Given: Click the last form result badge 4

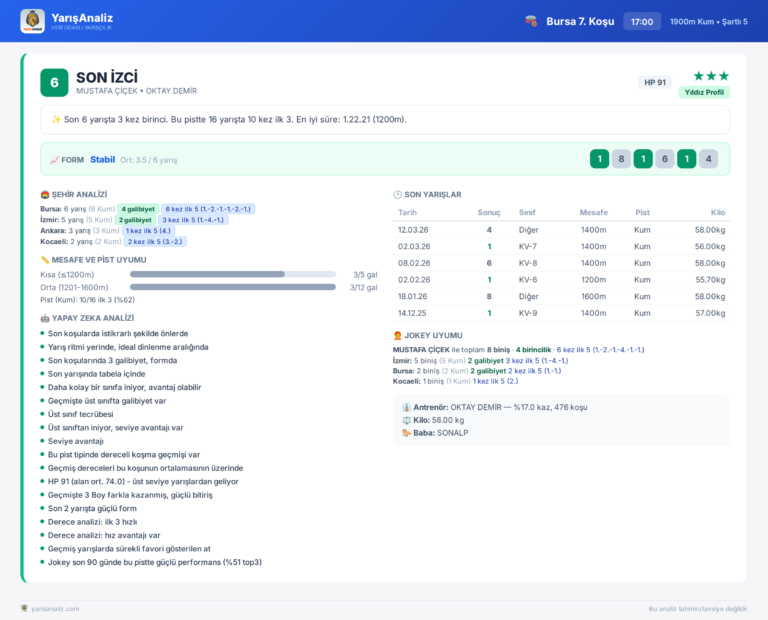Looking at the screenshot, I should (708, 159).
